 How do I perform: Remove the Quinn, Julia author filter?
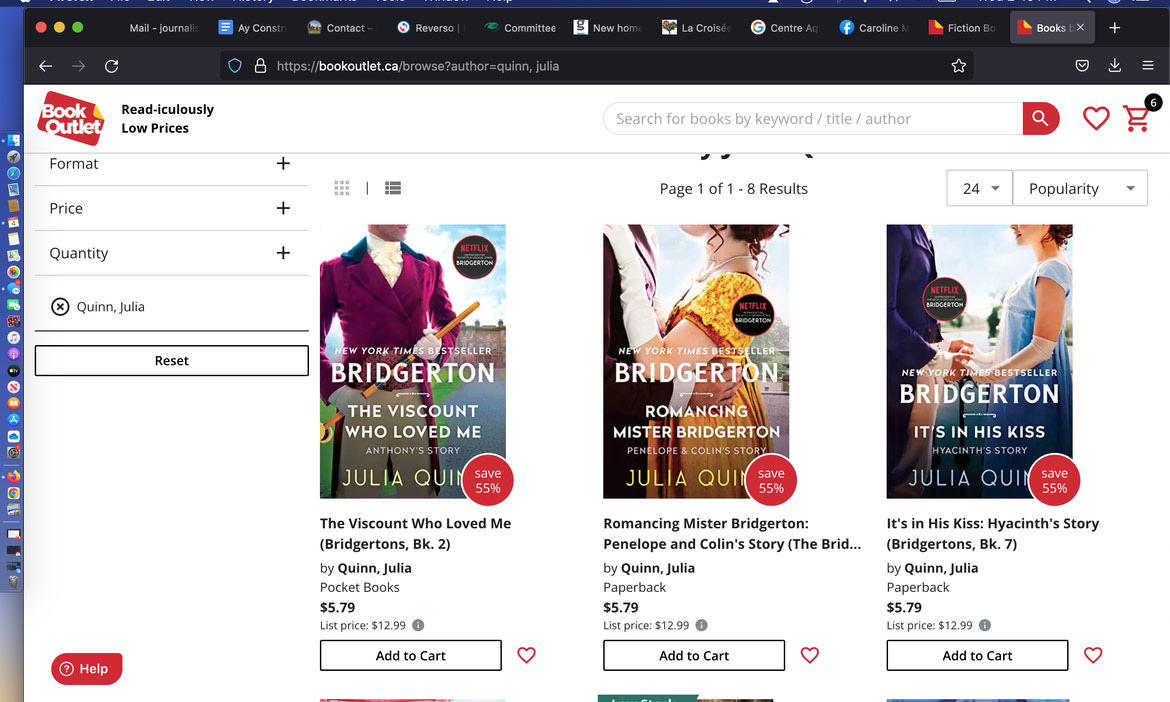point(60,307)
